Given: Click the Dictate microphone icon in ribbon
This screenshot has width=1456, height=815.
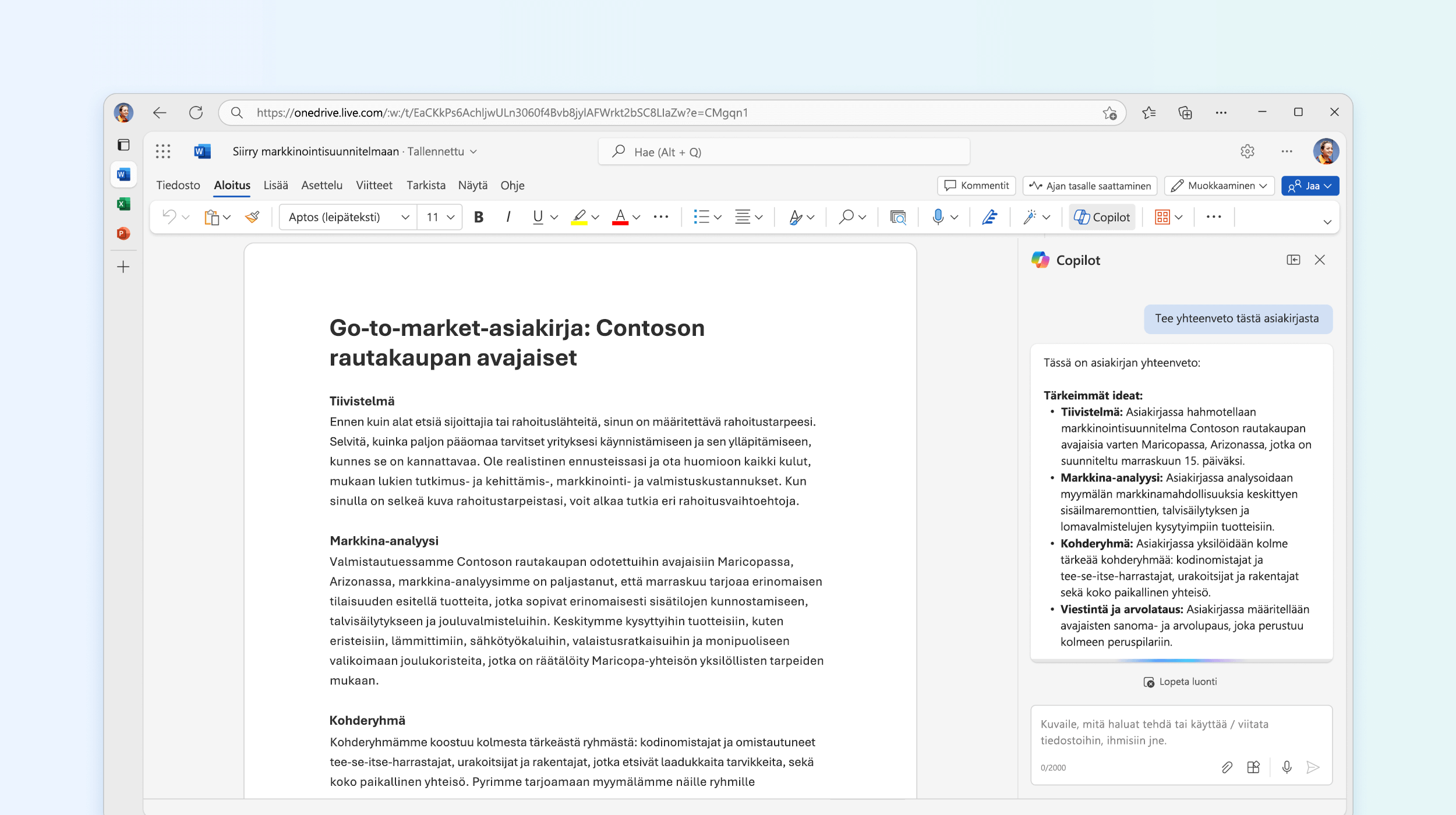Looking at the screenshot, I should 938,217.
